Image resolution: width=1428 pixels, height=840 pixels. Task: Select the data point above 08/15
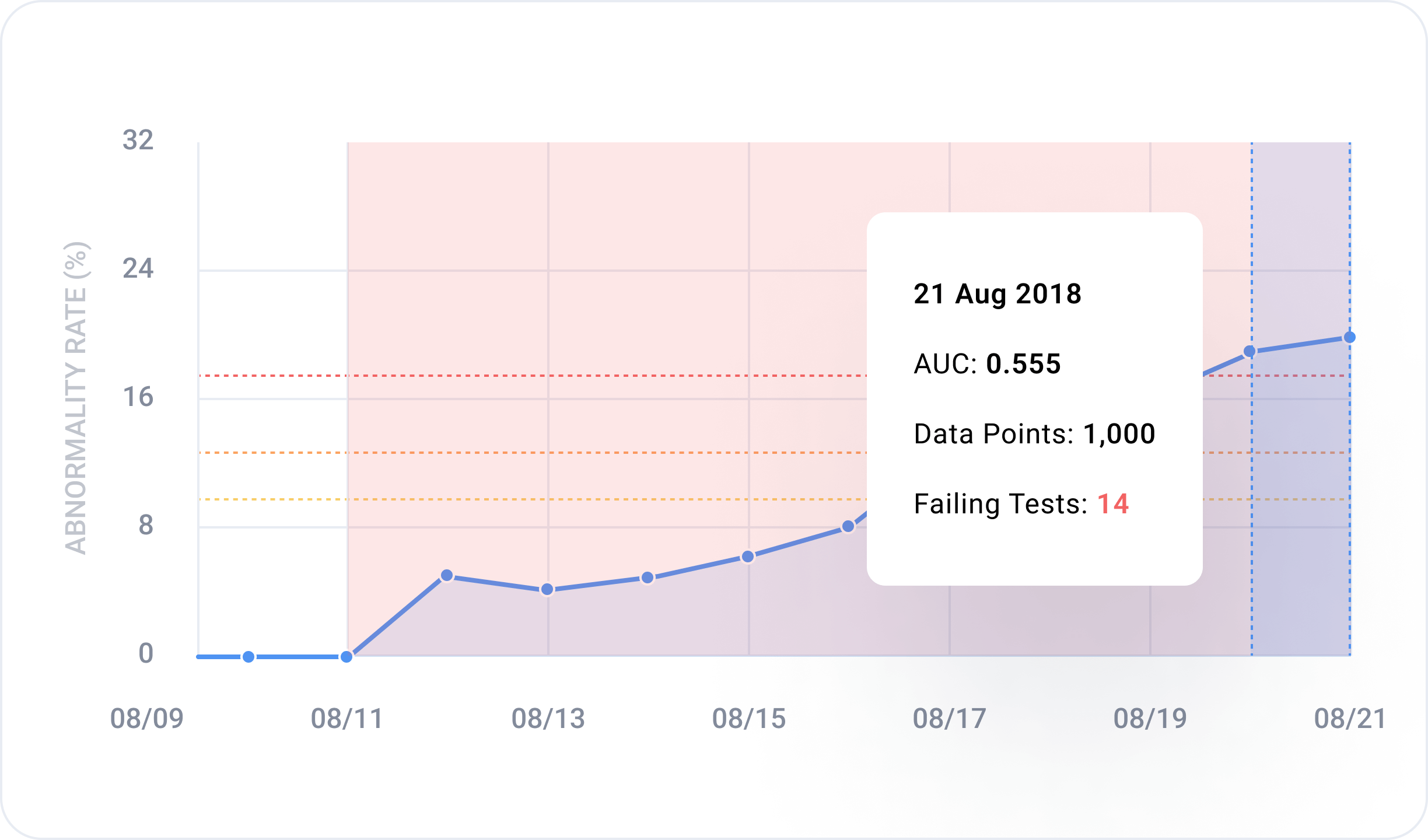pos(748,556)
